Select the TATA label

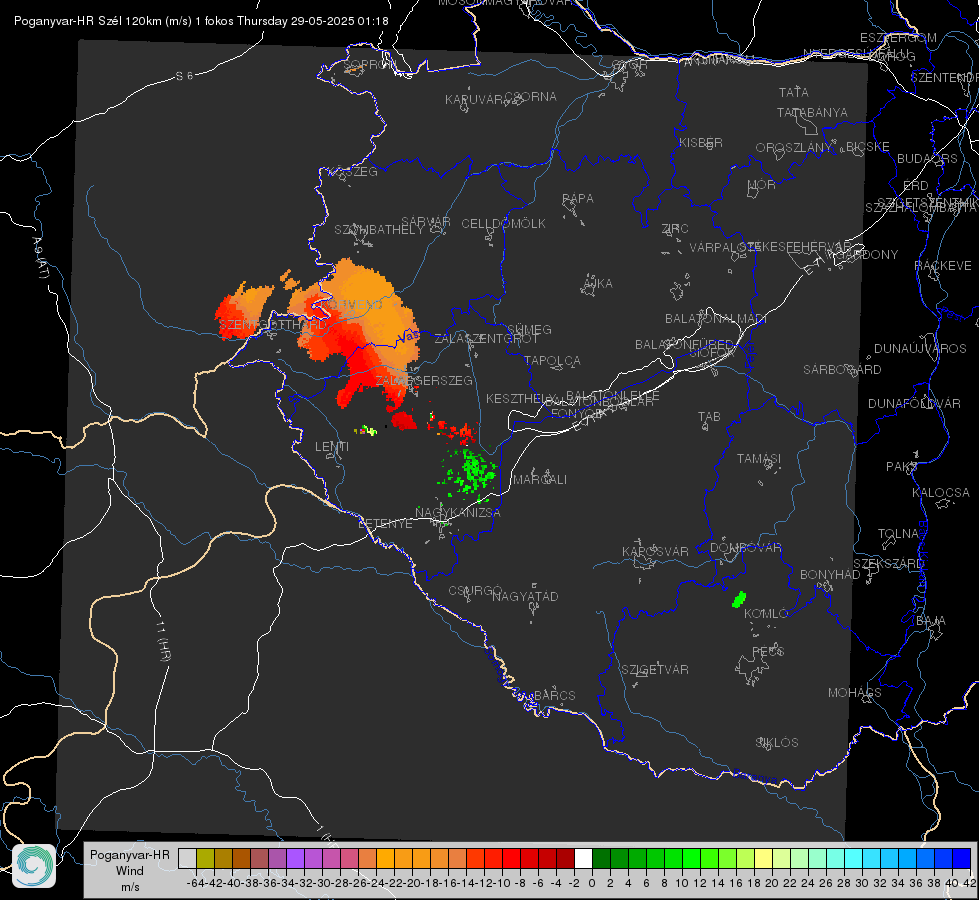[794, 92]
